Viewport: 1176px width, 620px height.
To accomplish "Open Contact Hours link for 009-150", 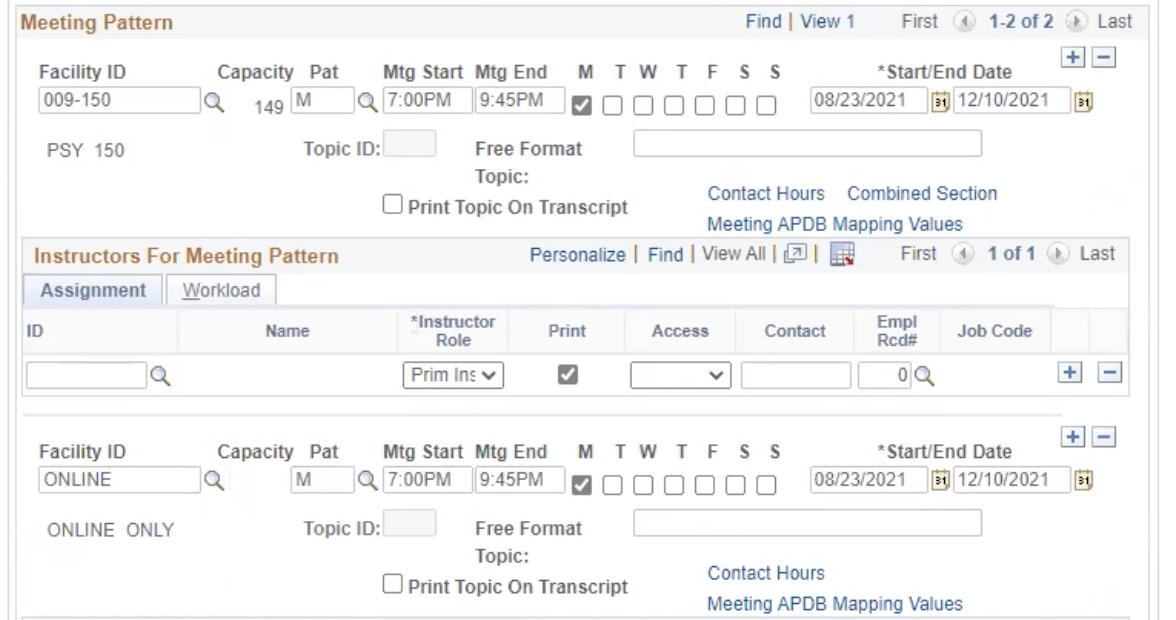I will click(766, 193).
